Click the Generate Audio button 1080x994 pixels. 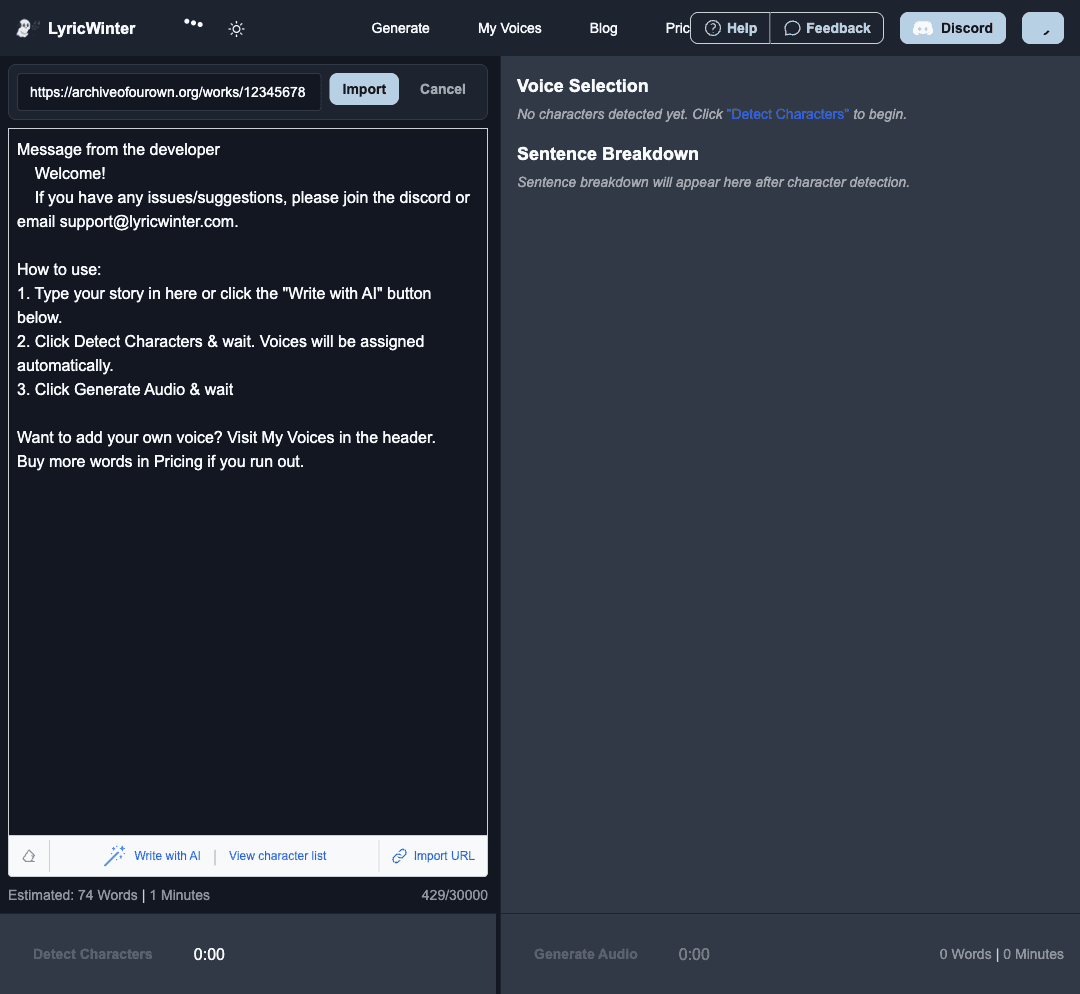[x=585, y=954]
